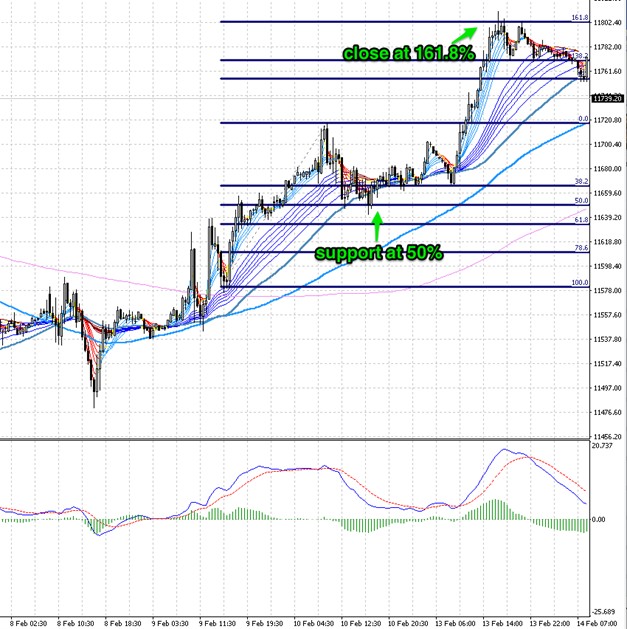Click price axis value 11700.40
627x629 pixels.
click(607, 144)
